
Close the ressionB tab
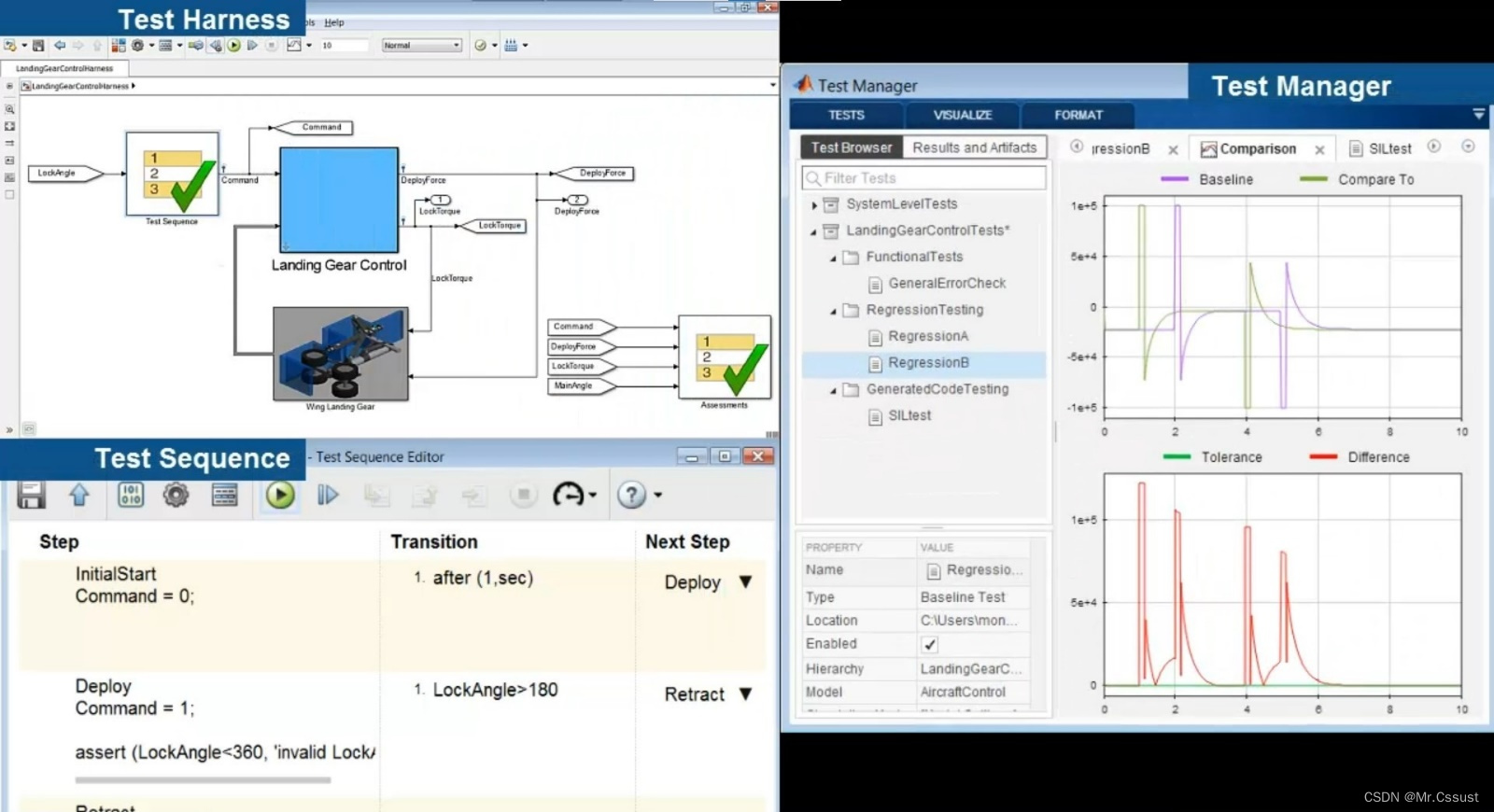click(x=1173, y=149)
